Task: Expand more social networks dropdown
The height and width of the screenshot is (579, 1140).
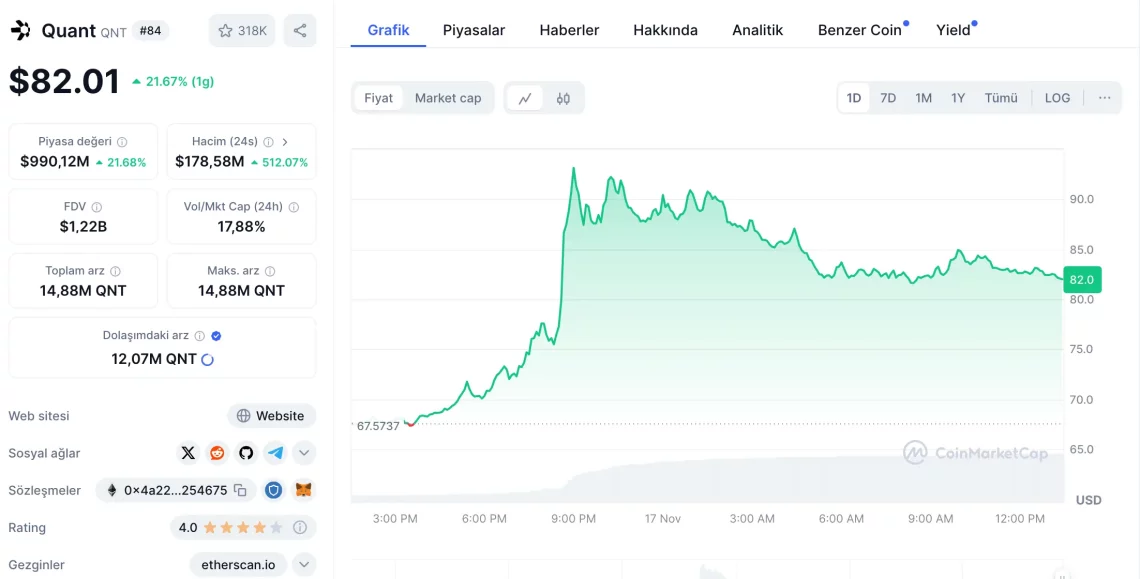Action: click(x=304, y=453)
